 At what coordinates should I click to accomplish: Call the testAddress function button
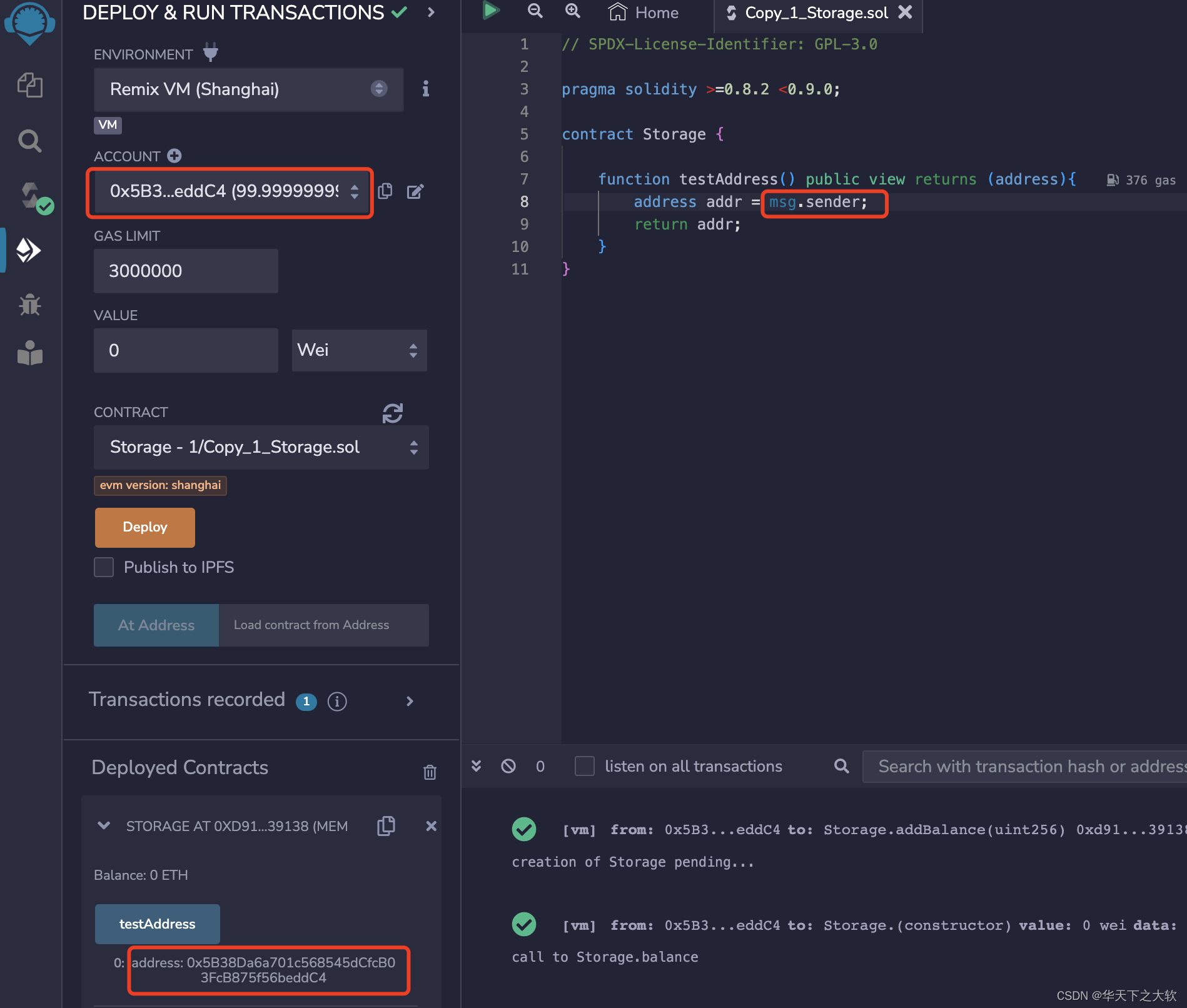point(158,924)
